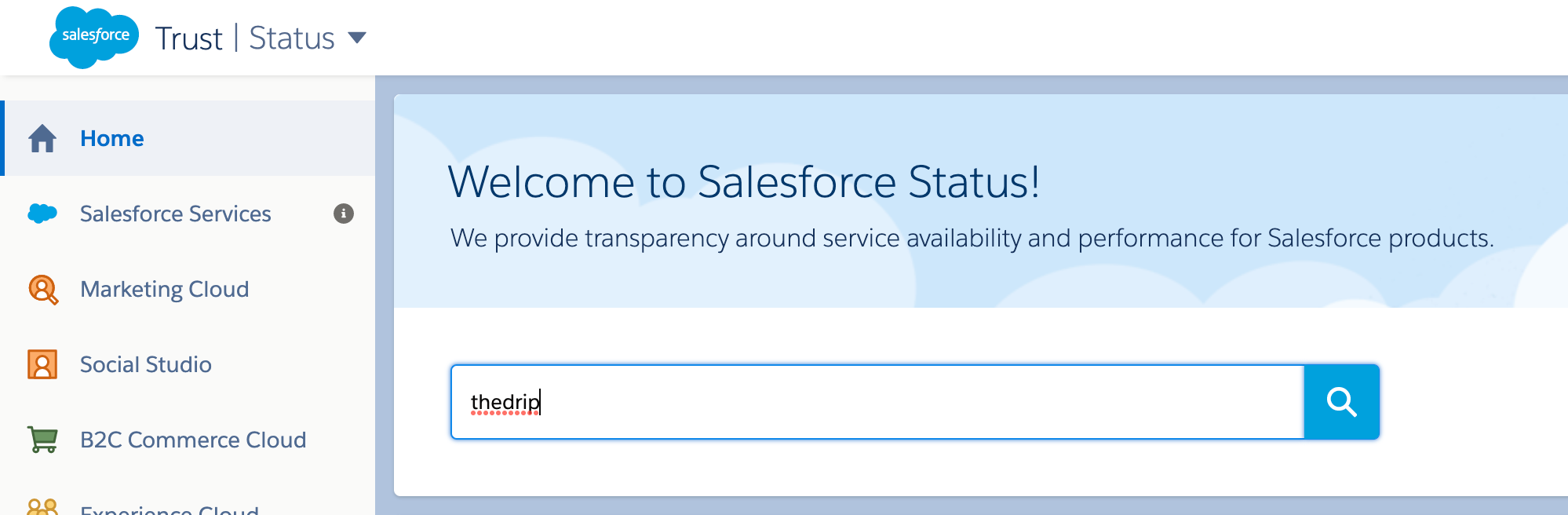Click the Salesforce Services cloud icon
1568x515 pixels.
(42, 213)
